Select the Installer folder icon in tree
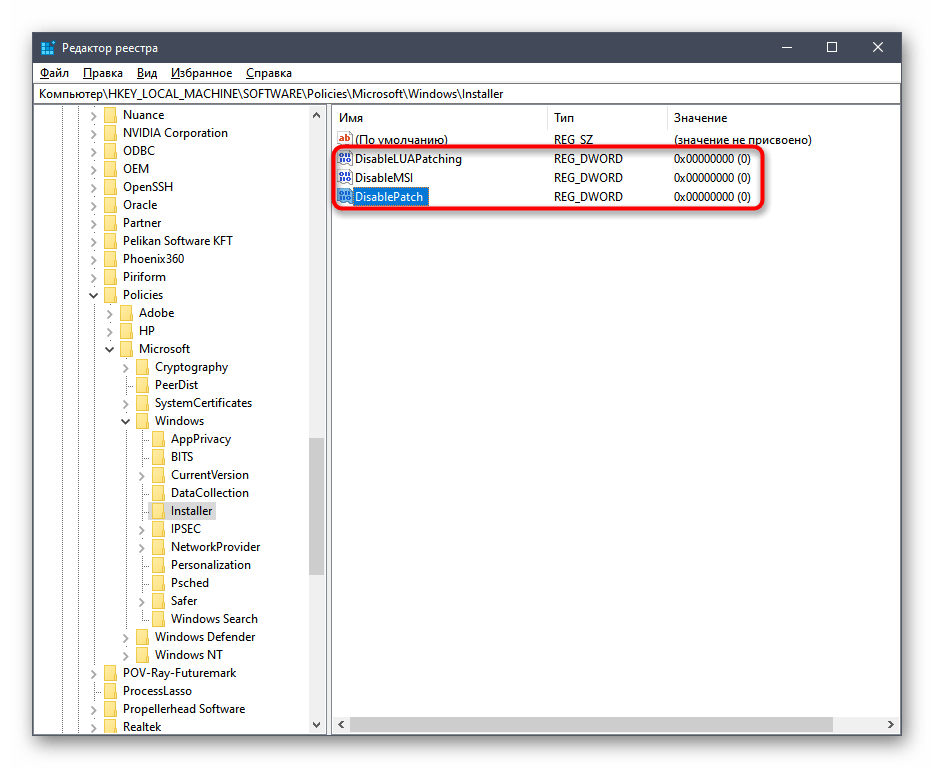This screenshot has width=934, height=768. point(158,511)
